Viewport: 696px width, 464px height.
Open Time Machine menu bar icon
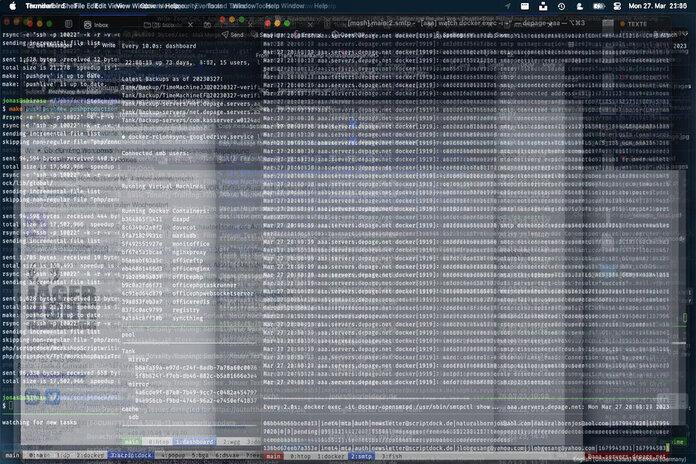click(x=561, y=6)
